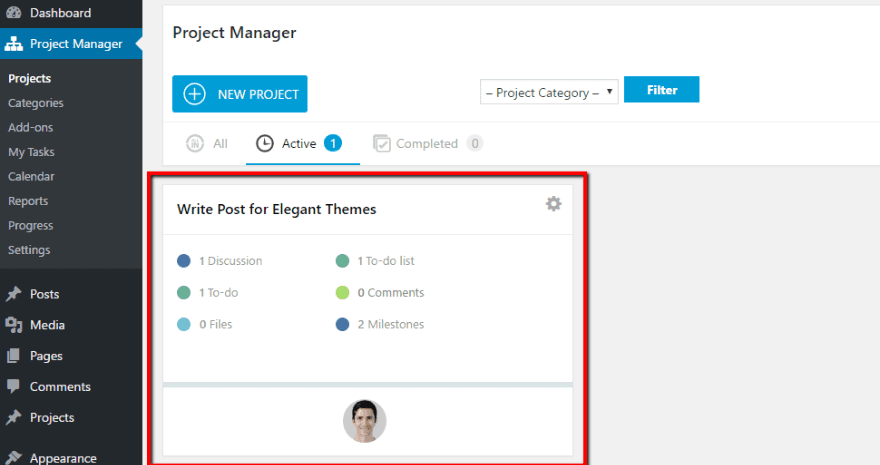The height and width of the screenshot is (465, 880).
Task: Click the Dashboard gauge icon
Action: pos(14,13)
